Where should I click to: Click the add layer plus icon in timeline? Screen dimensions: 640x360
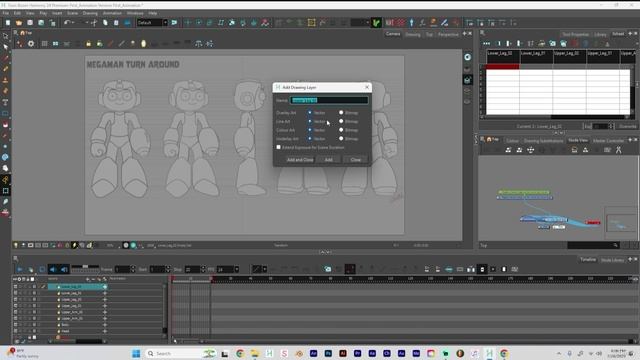pyautogui.click(x=88, y=279)
